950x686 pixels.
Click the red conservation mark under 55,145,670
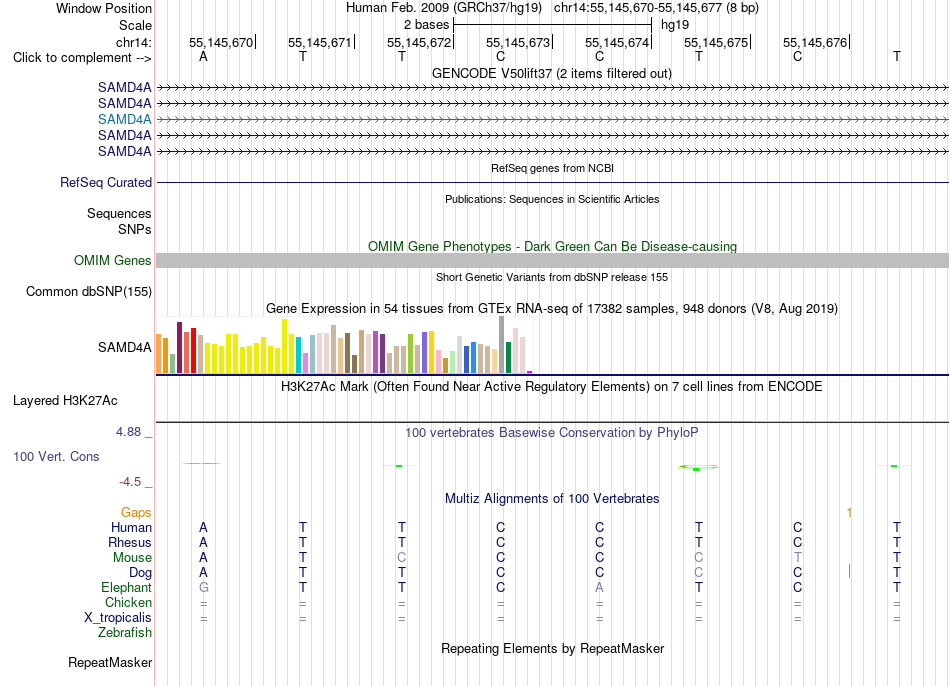[202, 464]
